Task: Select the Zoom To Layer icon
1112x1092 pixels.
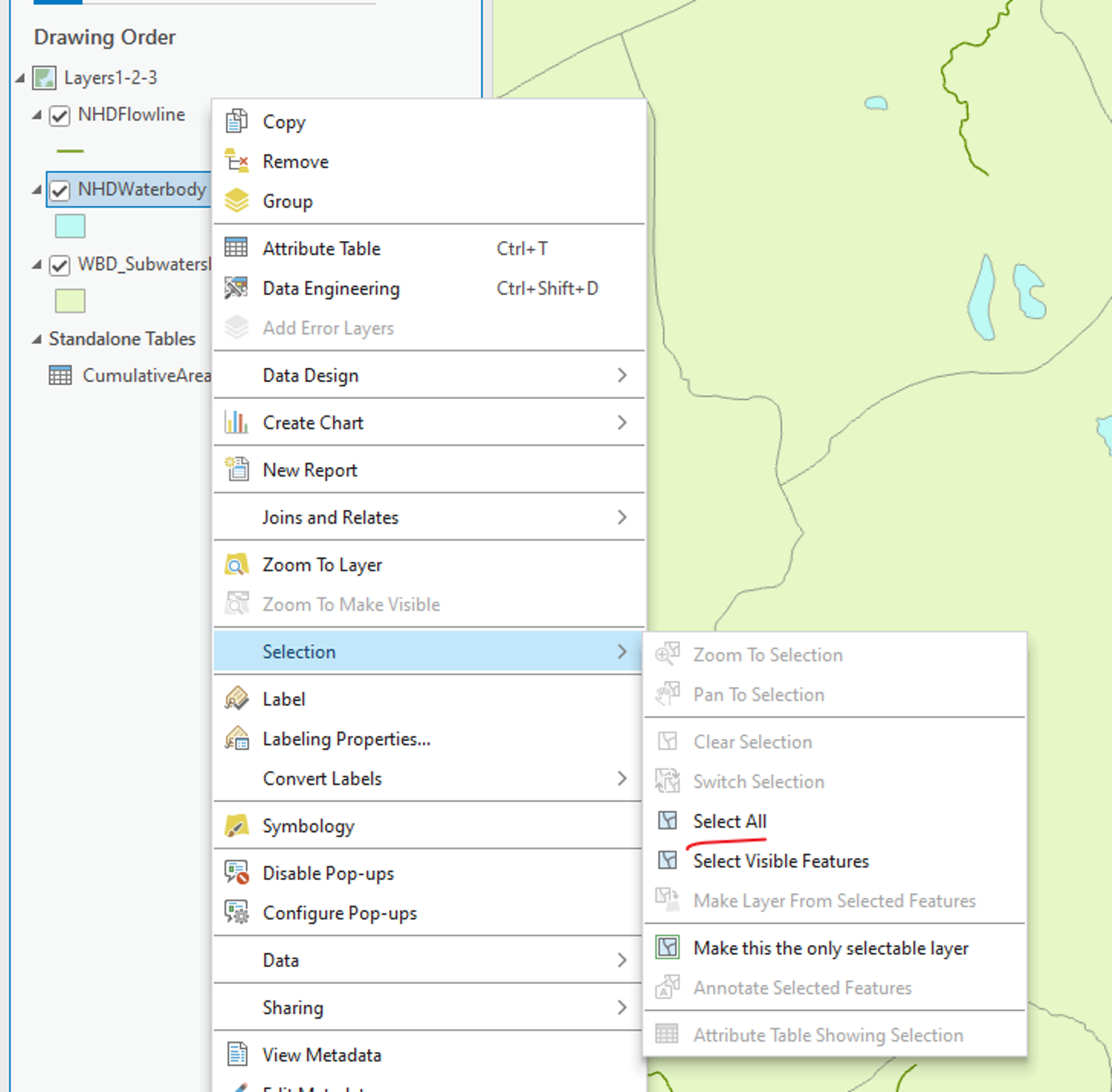Action: [x=236, y=564]
